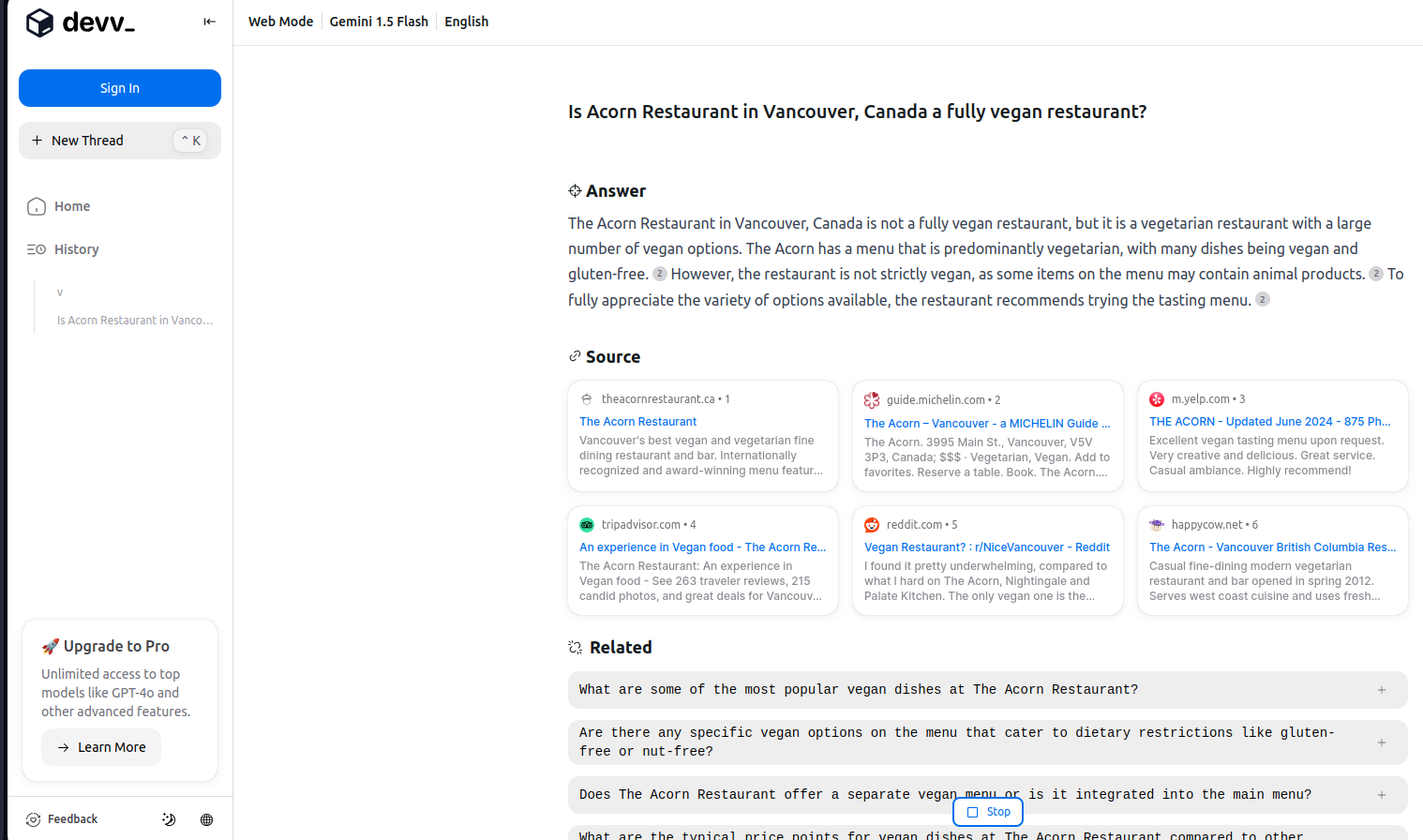The image size is (1423, 840).
Task: Open The Acorn MICHELIN Guide link
Action: click(987, 424)
